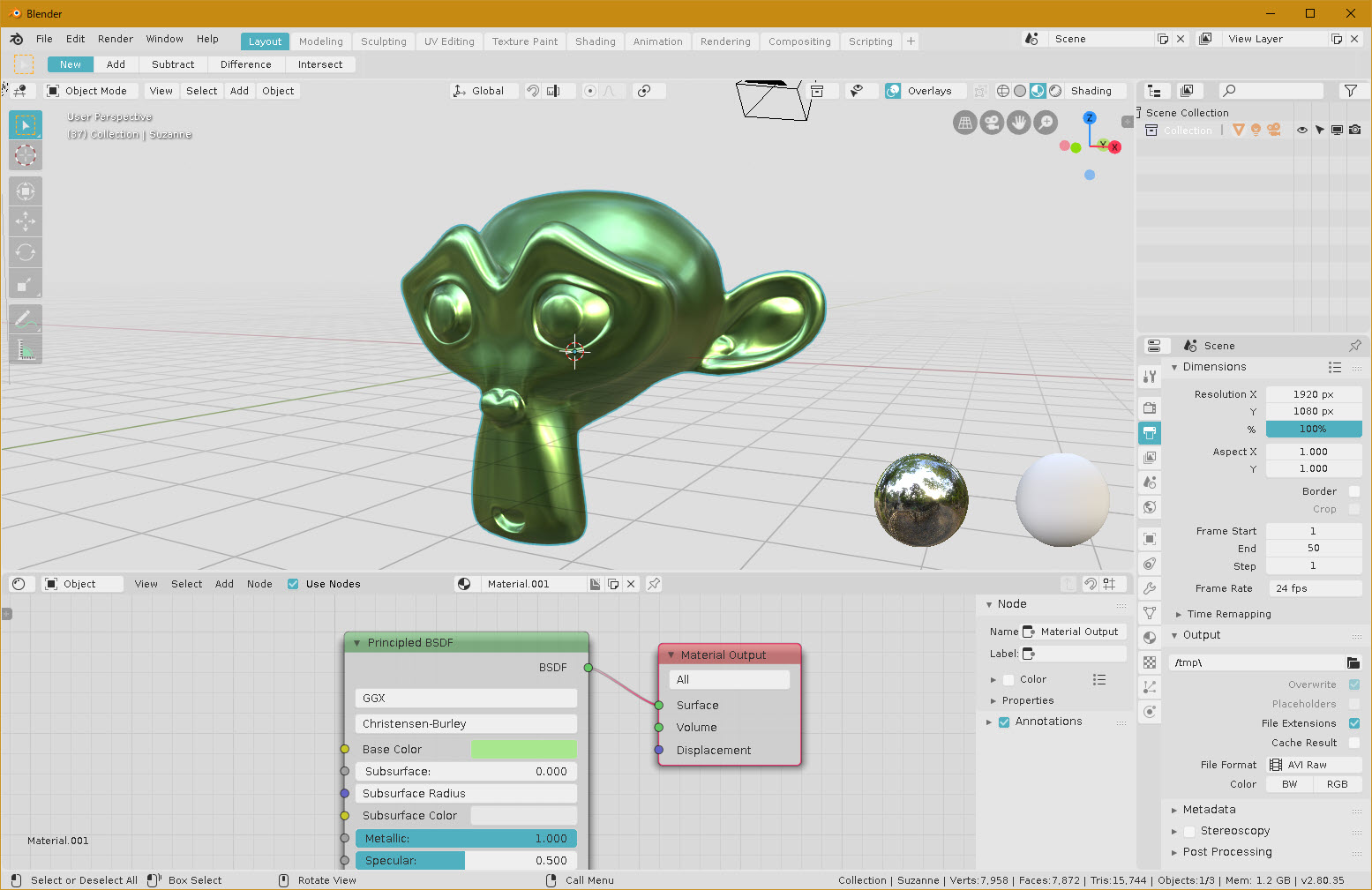Enable the Stereoscopy checkbox
This screenshot has height=890, width=1372.
[x=1189, y=831]
